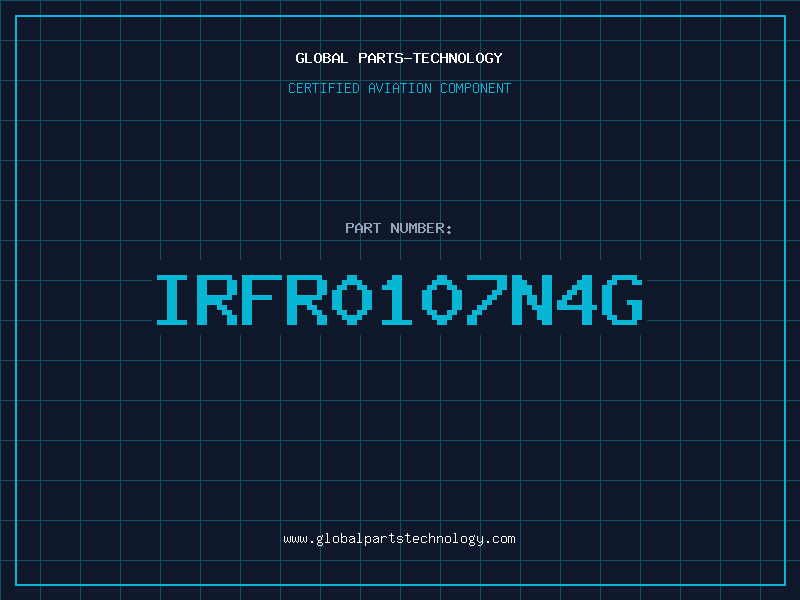
Task: Click the .com ending of the URL
Action: click(x=500, y=539)
